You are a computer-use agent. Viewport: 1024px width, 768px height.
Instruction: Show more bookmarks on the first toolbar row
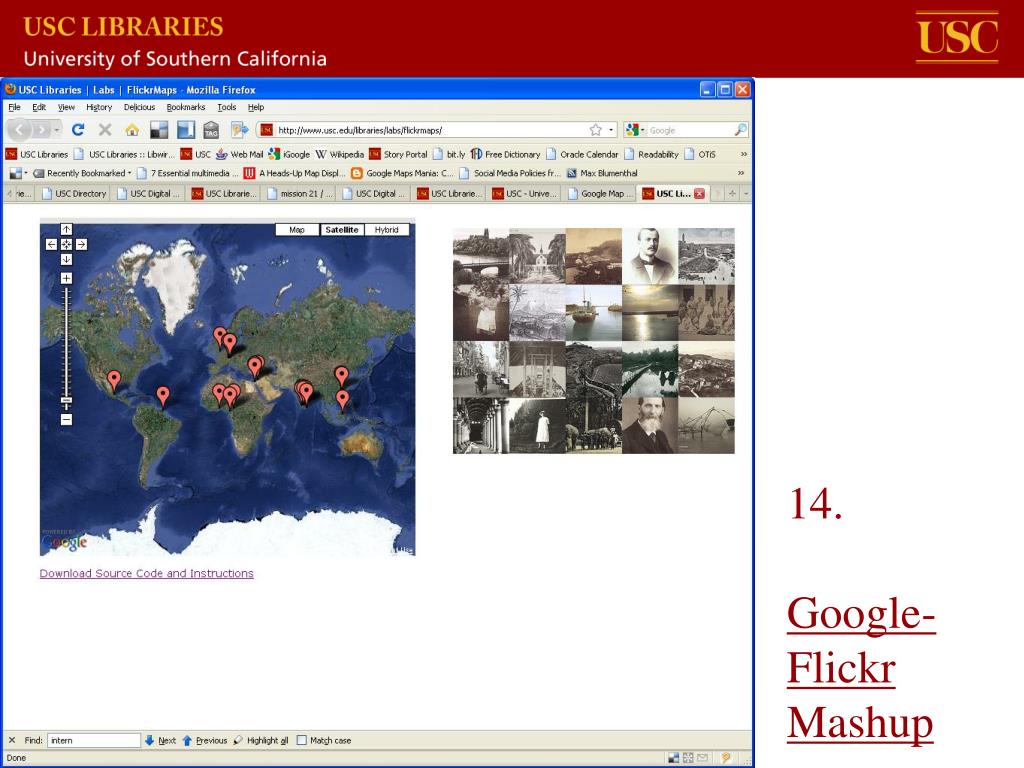(743, 154)
